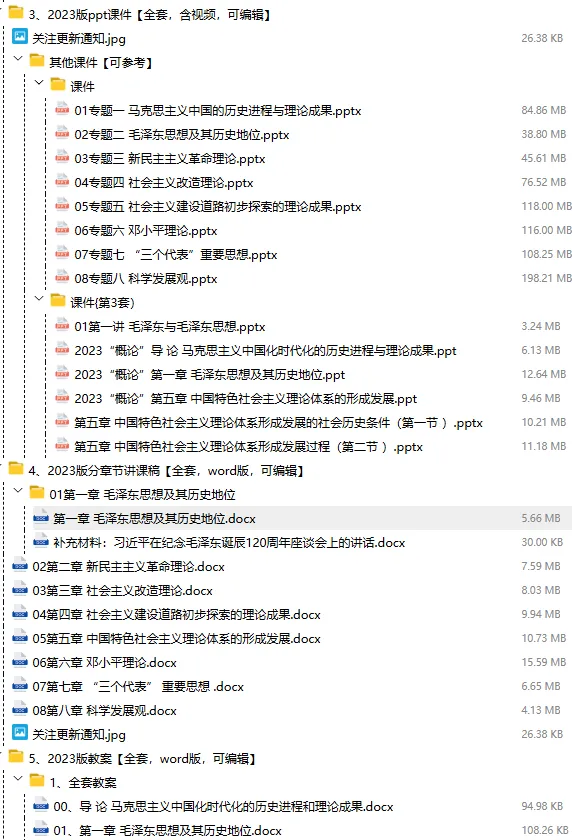
Task: Select file name 02第二章 新民主主义革命理论.docx
Action: point(129,566)
